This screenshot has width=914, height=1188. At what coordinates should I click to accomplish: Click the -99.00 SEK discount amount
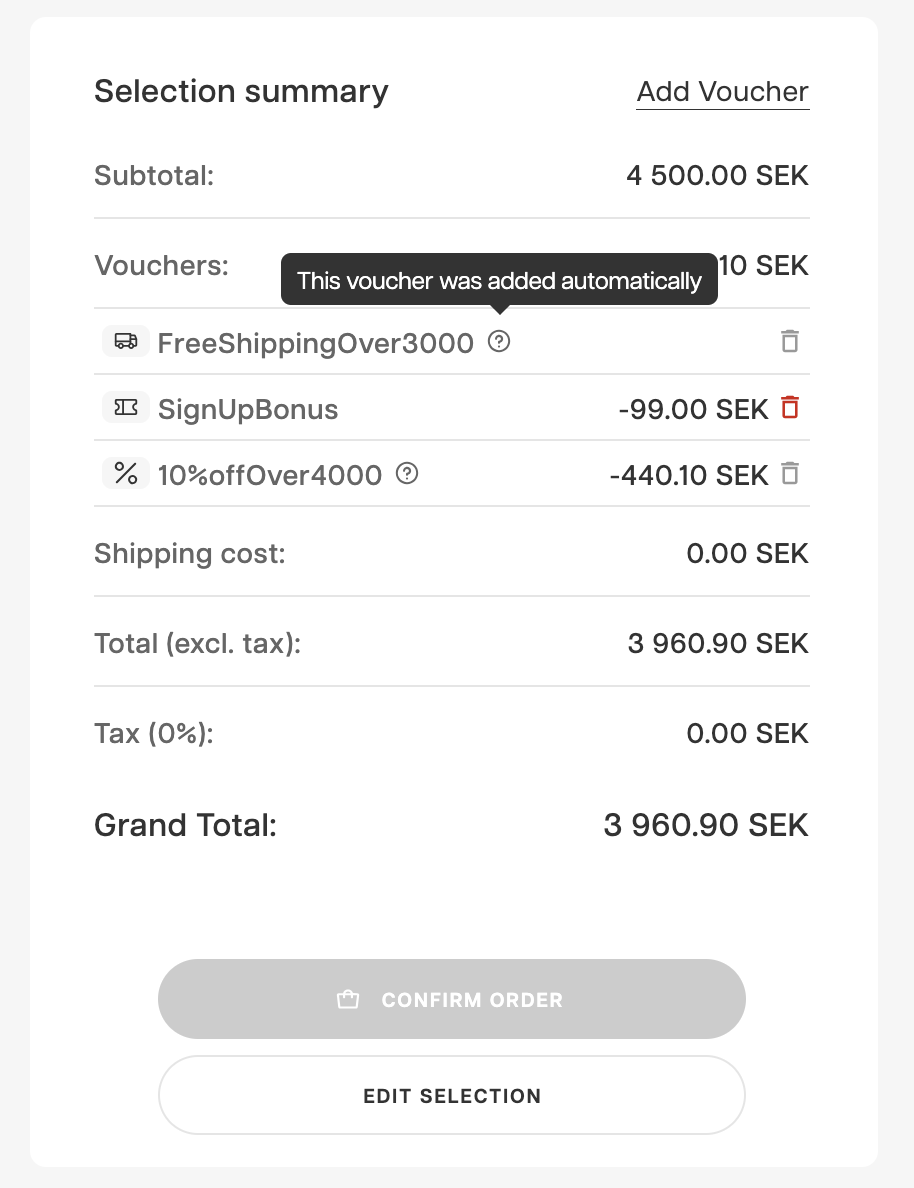tap(693, 409)
